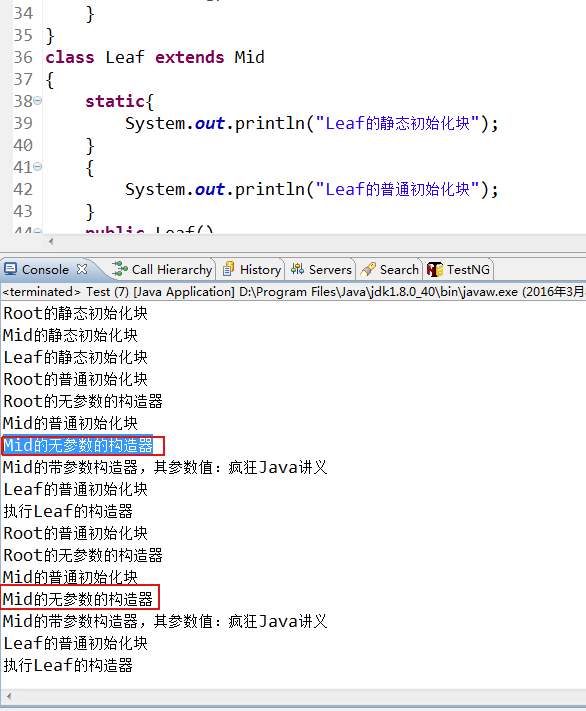
Task: Open the History tab
Action: (x=252, y=269)
